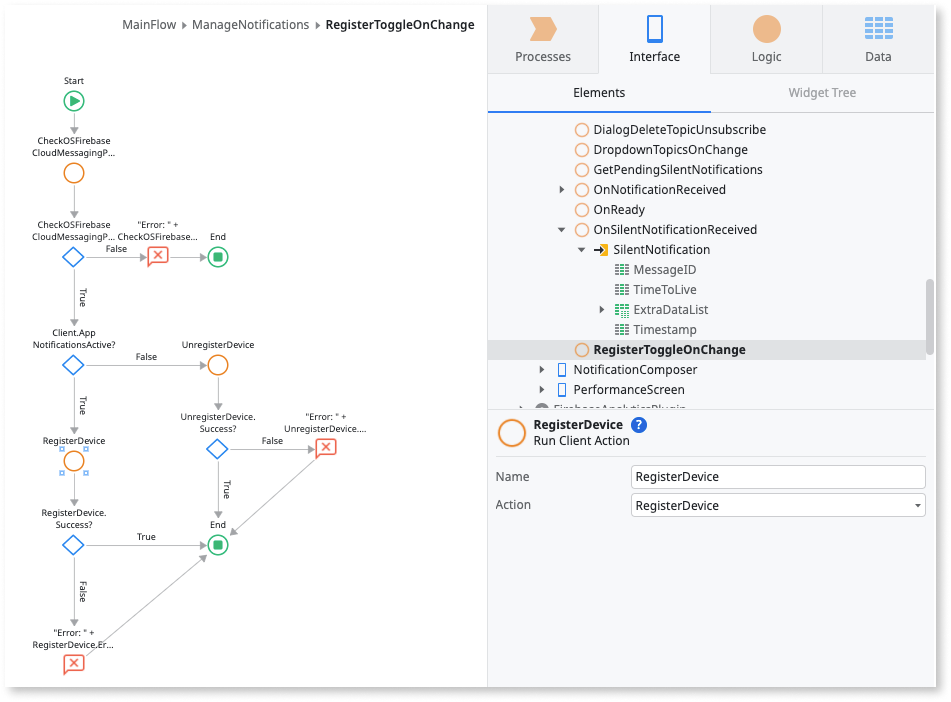Open ManageNotifications from the breadcrumb

(250, 25)
